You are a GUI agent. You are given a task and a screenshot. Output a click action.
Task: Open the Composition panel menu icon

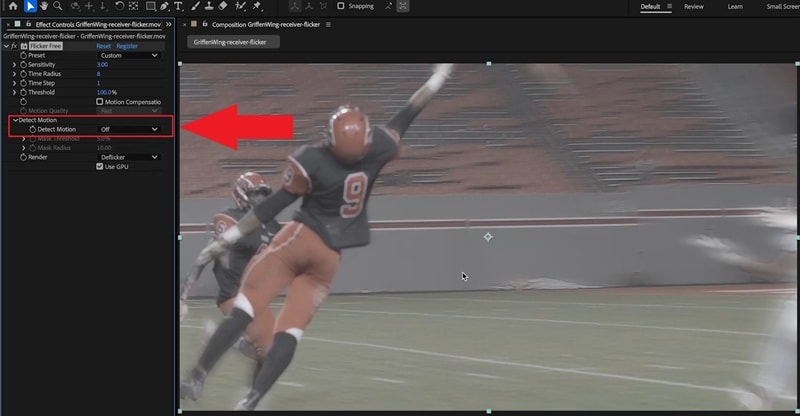328,25
